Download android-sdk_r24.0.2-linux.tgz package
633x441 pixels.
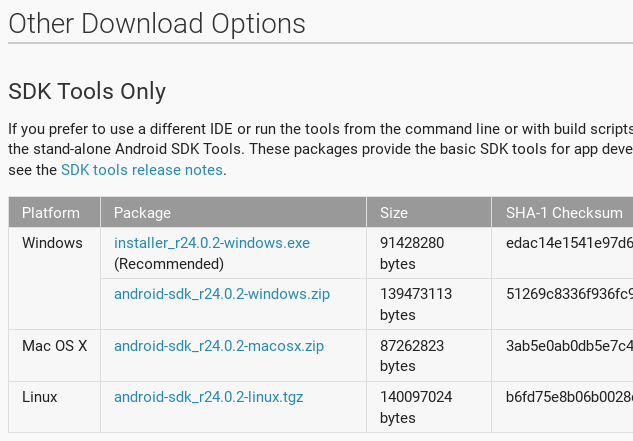click(x=209, y=397)
